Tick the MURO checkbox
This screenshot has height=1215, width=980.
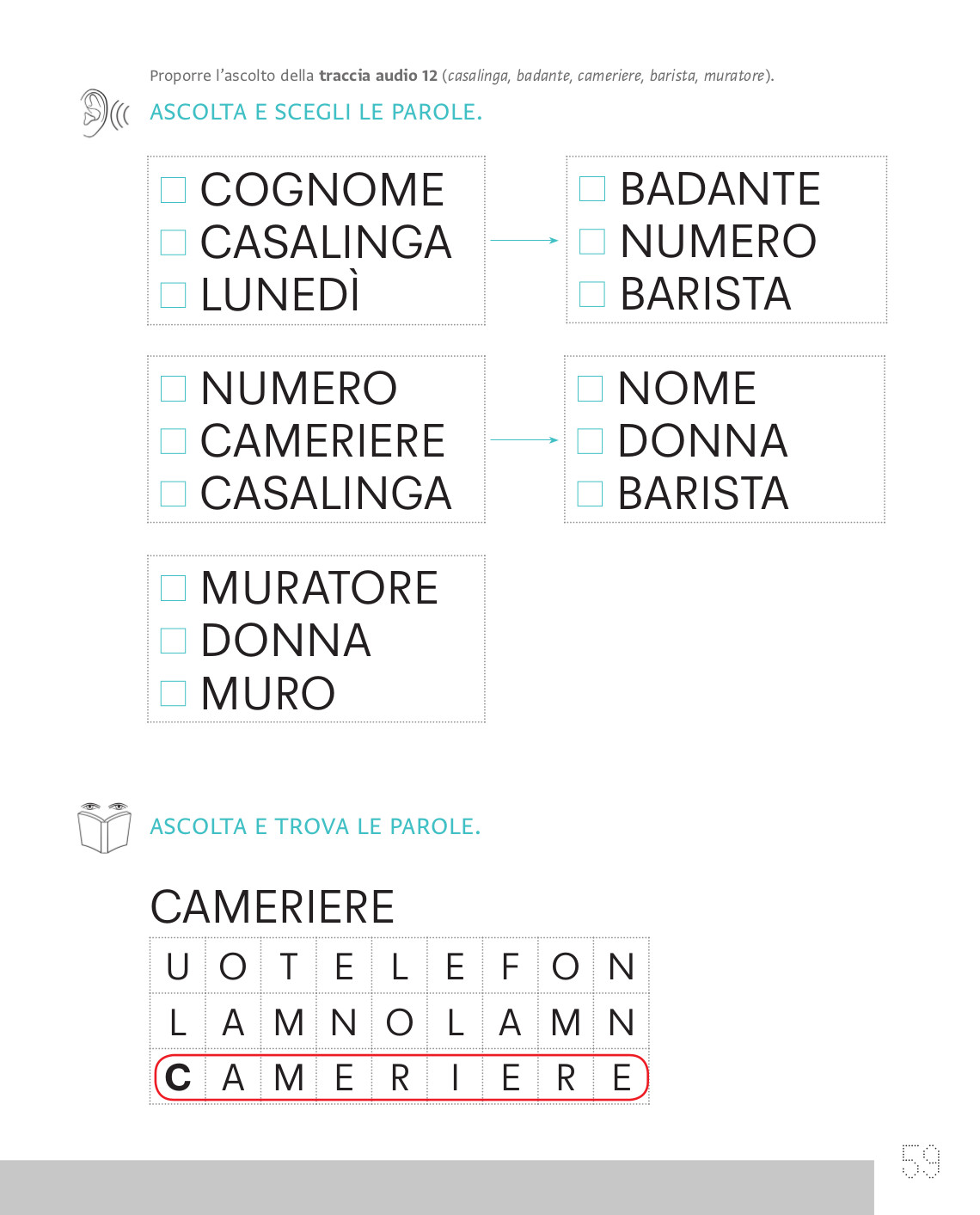[x=174, y=693]
